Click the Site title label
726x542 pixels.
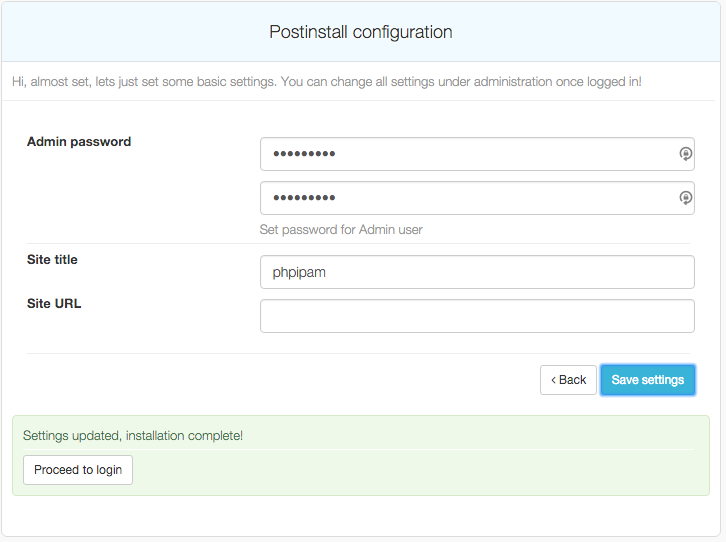click(x=52, y=260)
